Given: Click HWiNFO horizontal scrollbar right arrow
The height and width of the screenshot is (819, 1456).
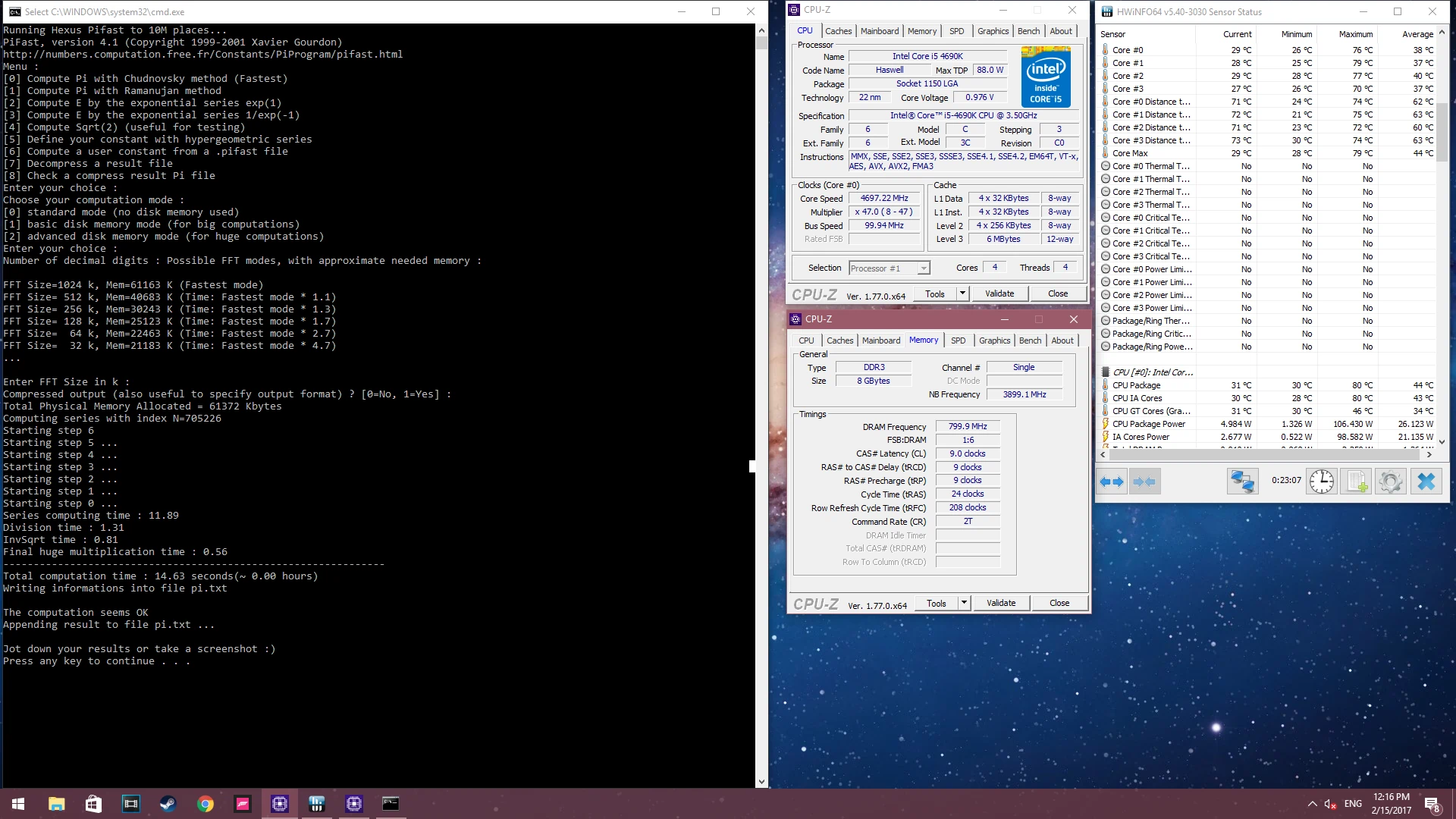Looking at the screenshot, I should click(x=1429, y=455).
